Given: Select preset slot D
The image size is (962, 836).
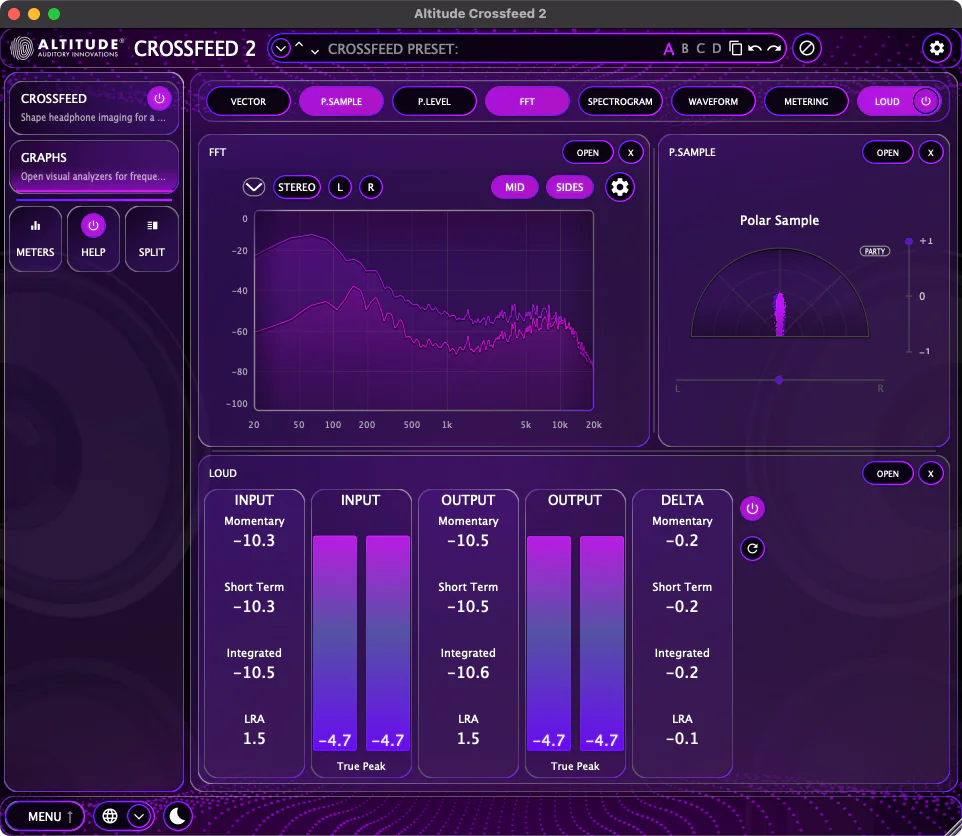Looking at the screenshot, I should click(x=716, y=48).
